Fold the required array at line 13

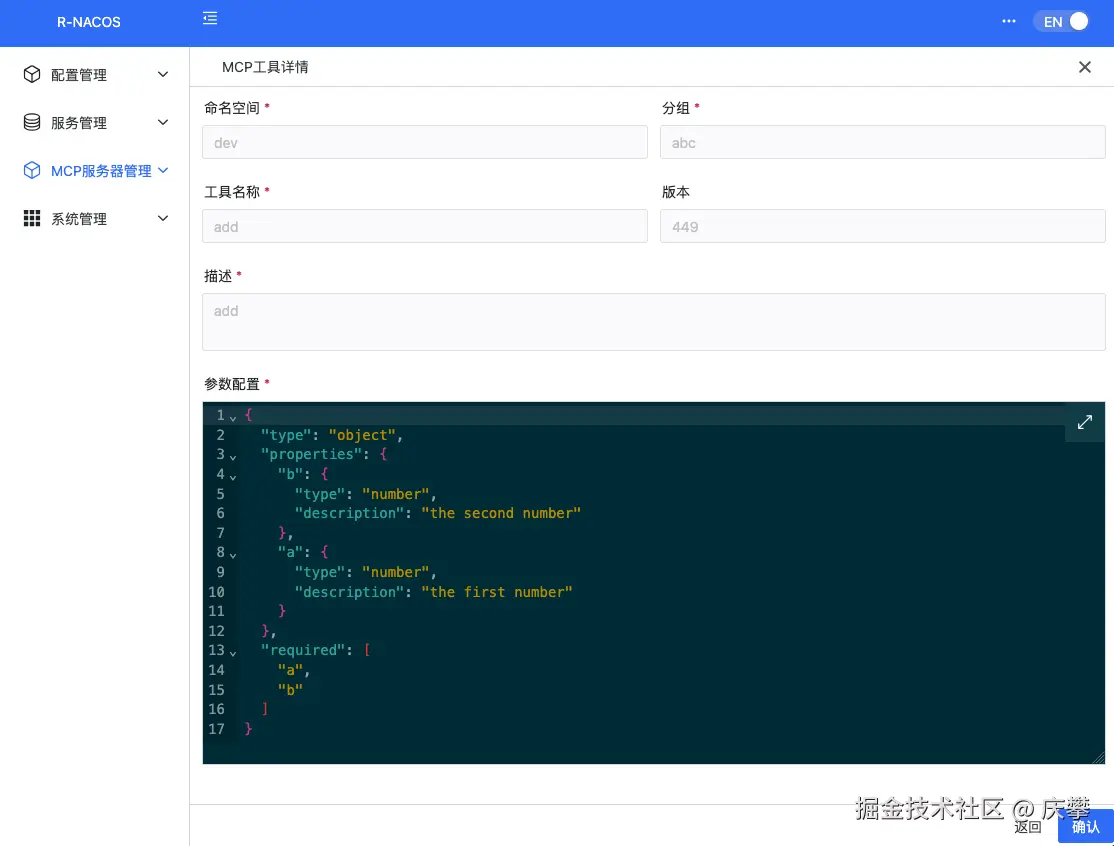coord(233,653)
